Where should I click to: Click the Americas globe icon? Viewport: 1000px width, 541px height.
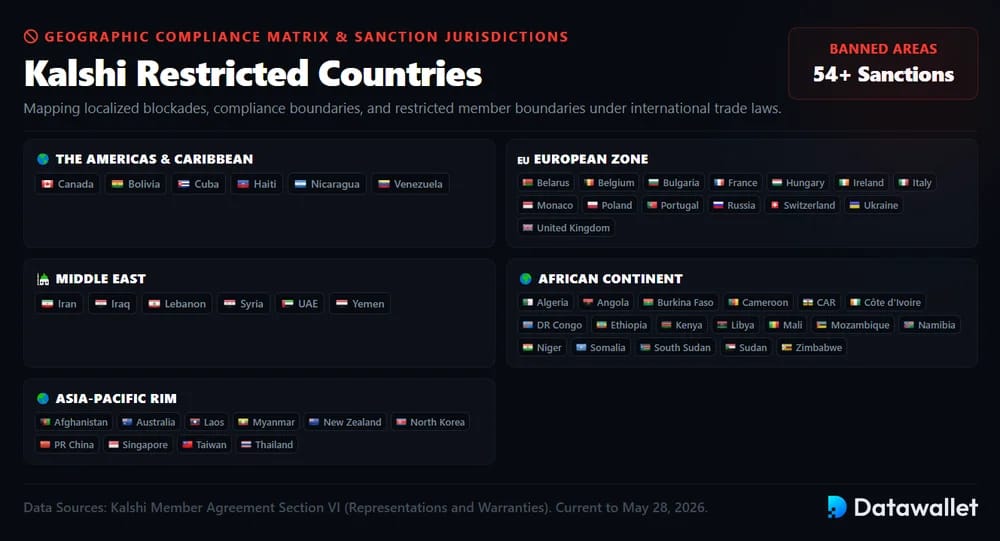coord(43,159)
